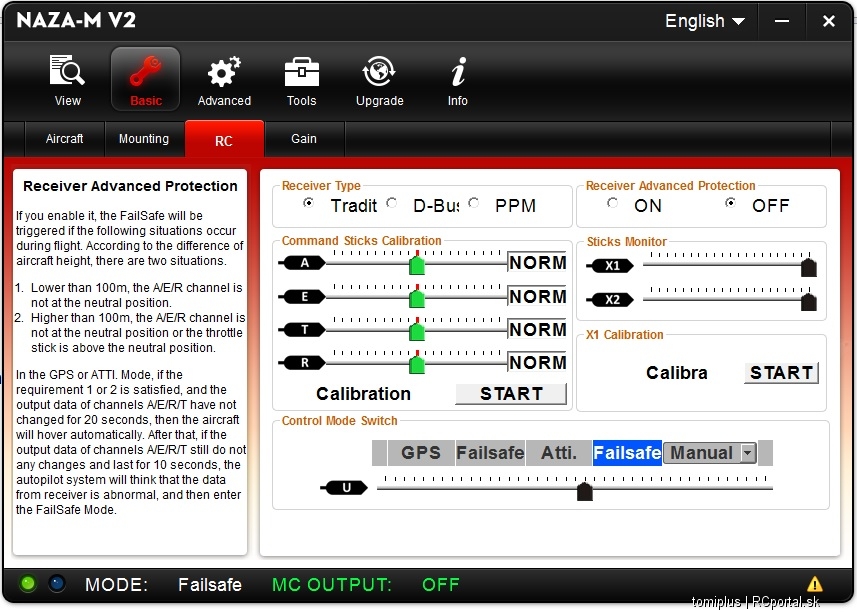The height and width of the screenshot is (612, 857).
Task: Click the 'NAZA-M V2' title text
Action: (76, 21)
